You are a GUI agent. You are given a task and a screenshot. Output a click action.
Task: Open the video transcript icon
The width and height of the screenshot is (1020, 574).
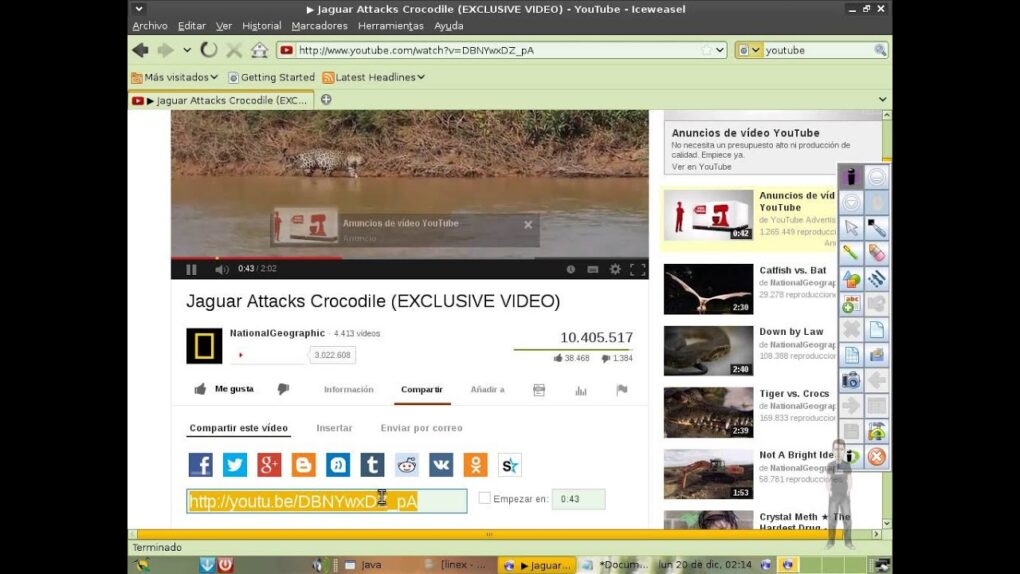click(539, 390)
